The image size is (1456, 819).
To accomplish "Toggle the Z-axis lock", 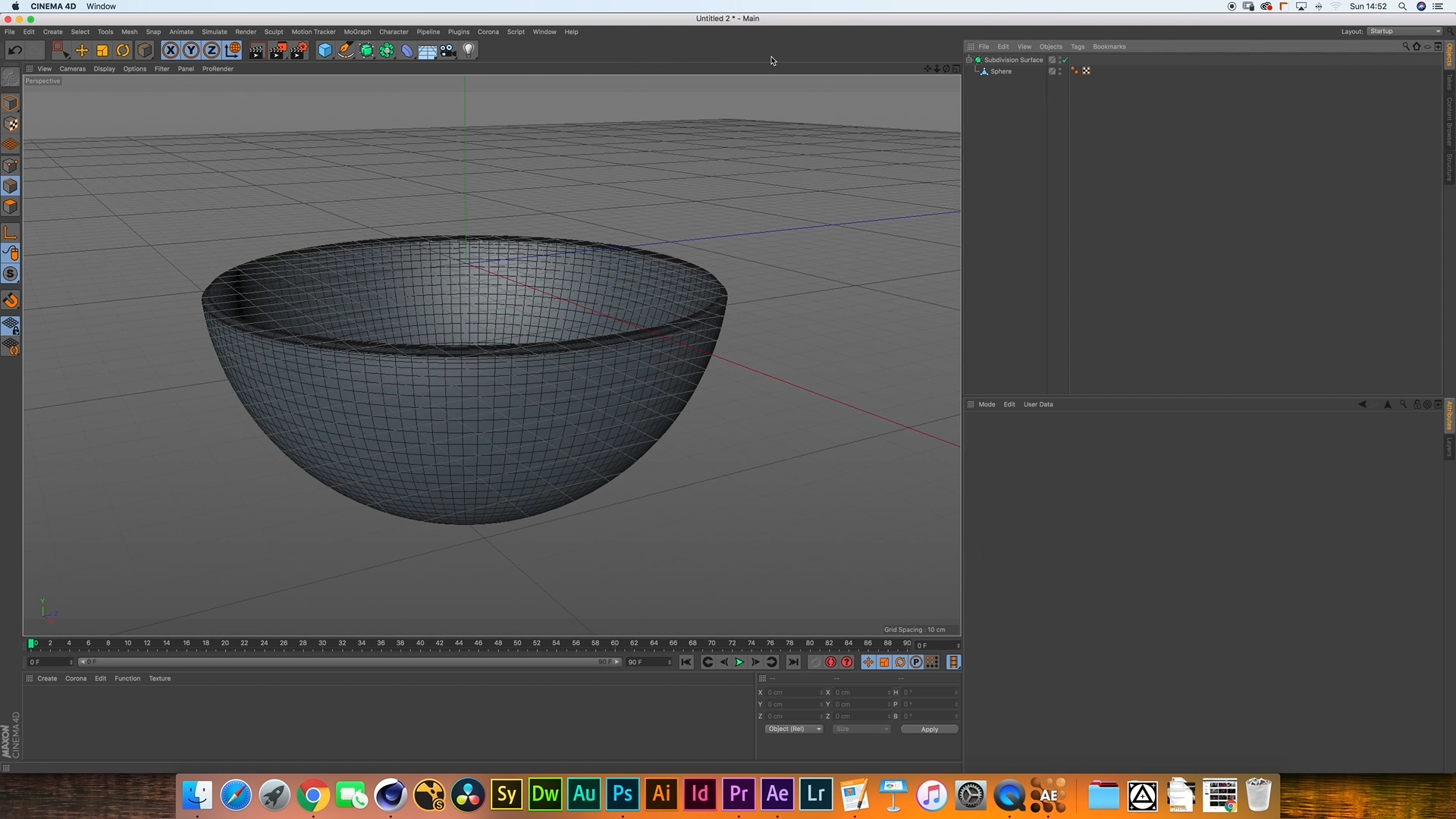I will coord(212,51).
